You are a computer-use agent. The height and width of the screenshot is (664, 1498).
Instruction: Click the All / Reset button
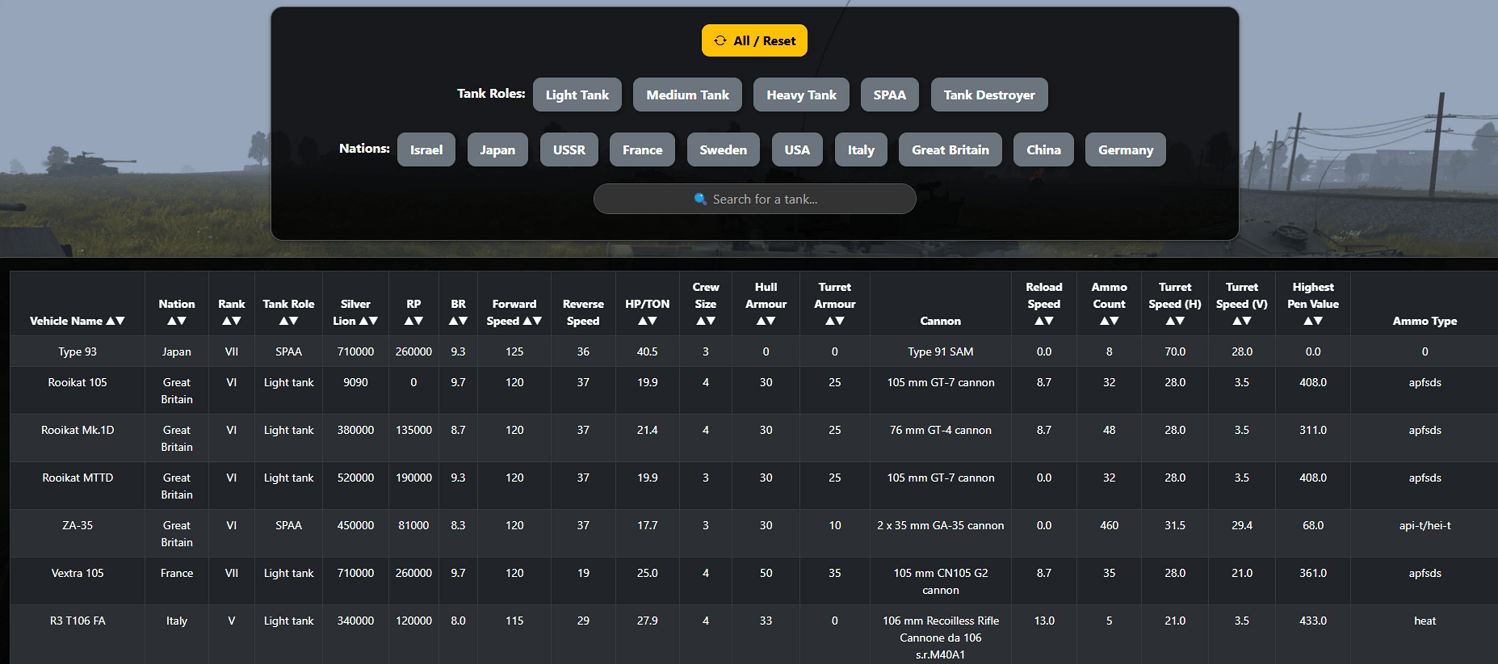(754, 41)
